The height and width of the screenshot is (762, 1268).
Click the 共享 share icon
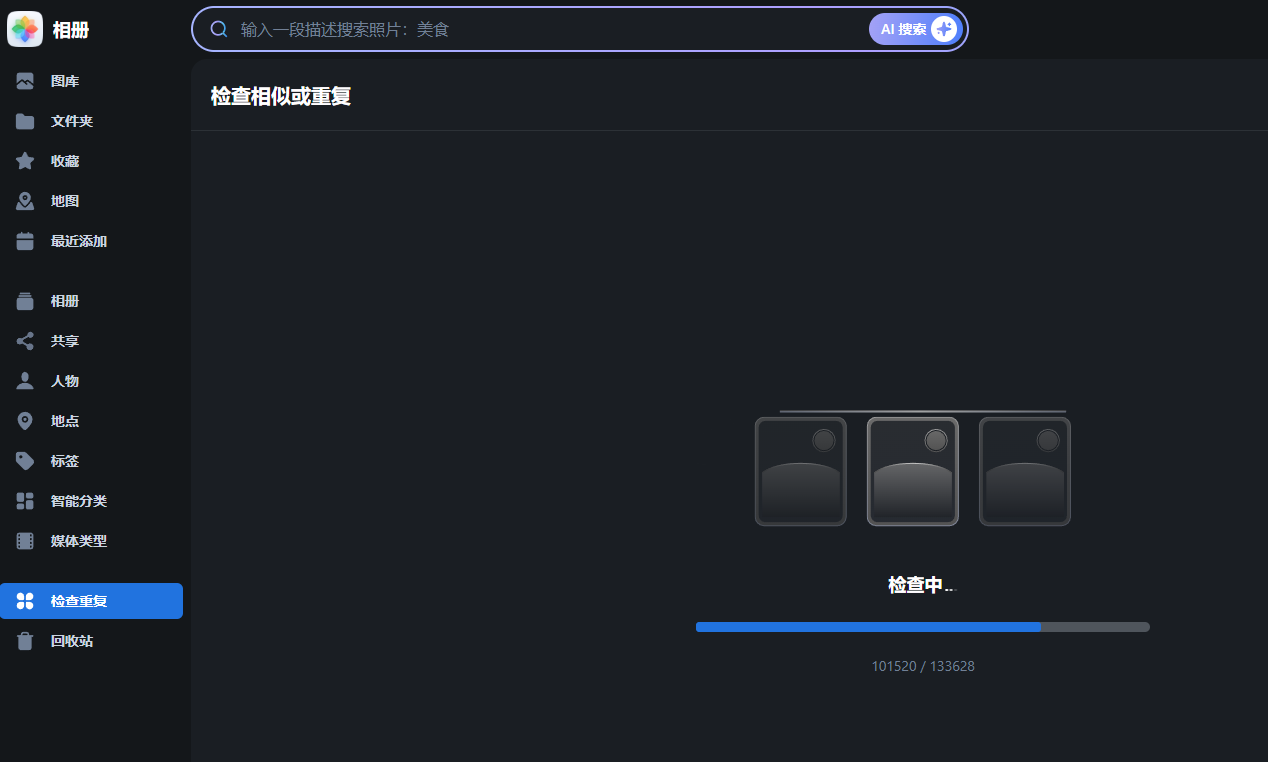[25, 341]
